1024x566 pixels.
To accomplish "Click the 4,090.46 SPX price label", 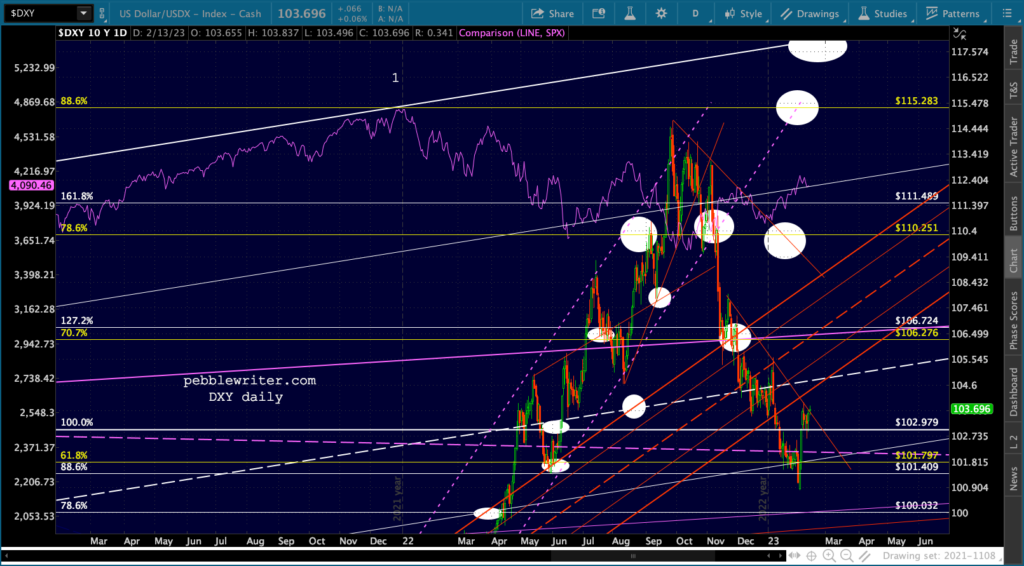I will [x=31, y=186].
